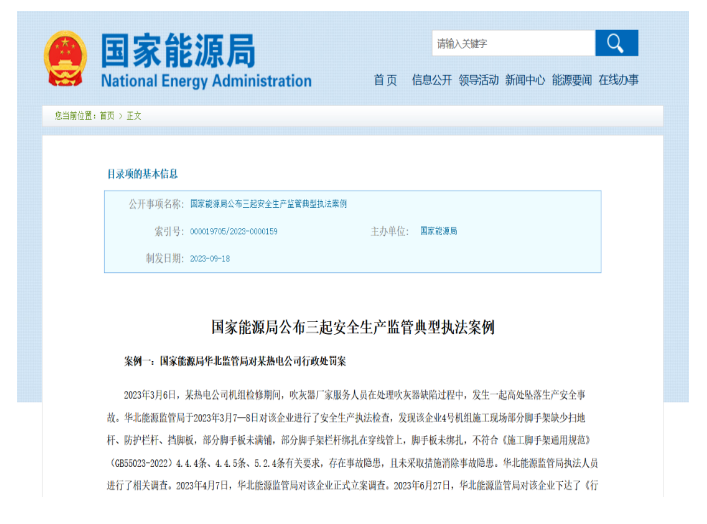707x524 pixels.
Task: Click 正文 in the breadcrumb trail
Action: click(134, 116)
